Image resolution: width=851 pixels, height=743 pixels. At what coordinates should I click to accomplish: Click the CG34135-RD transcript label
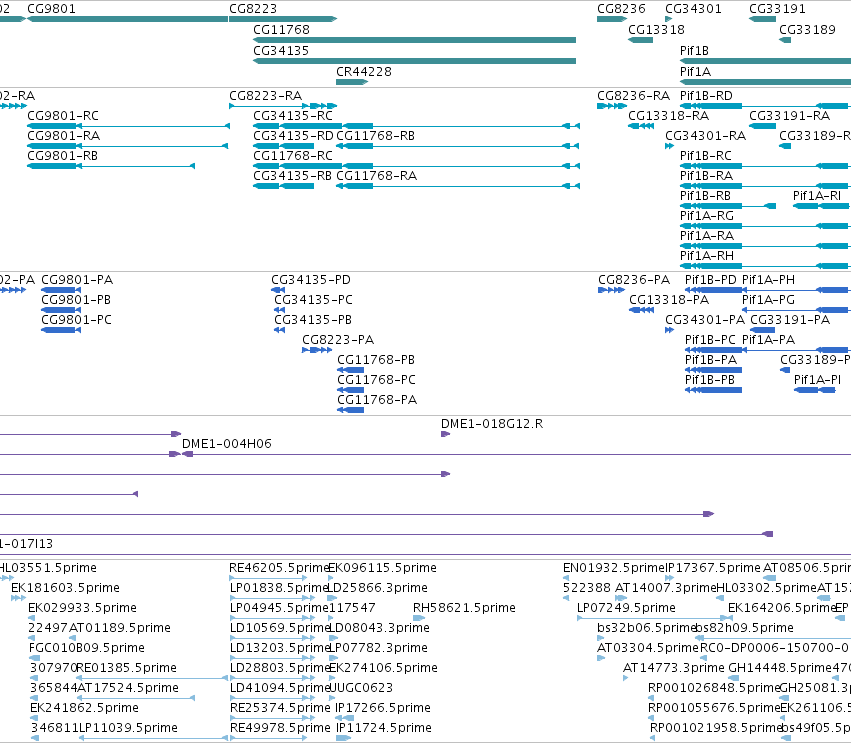point(293,136)
